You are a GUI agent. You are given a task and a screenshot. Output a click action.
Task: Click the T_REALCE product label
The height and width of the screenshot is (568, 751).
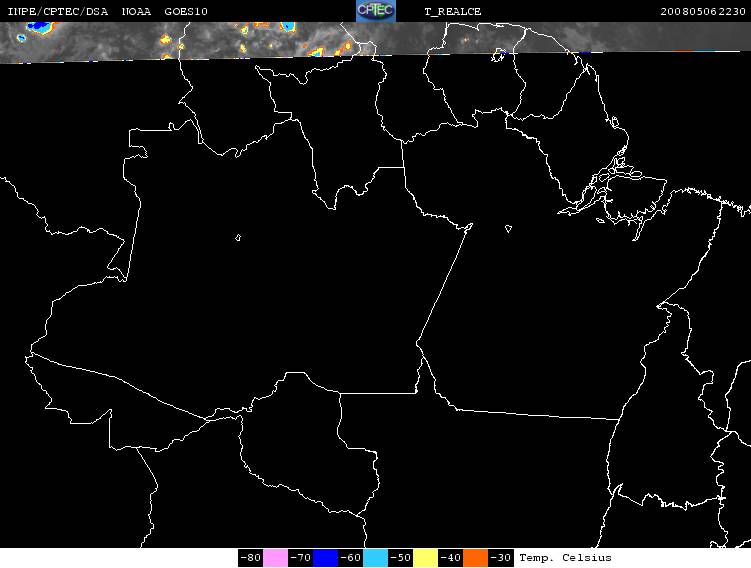(453, 11)
